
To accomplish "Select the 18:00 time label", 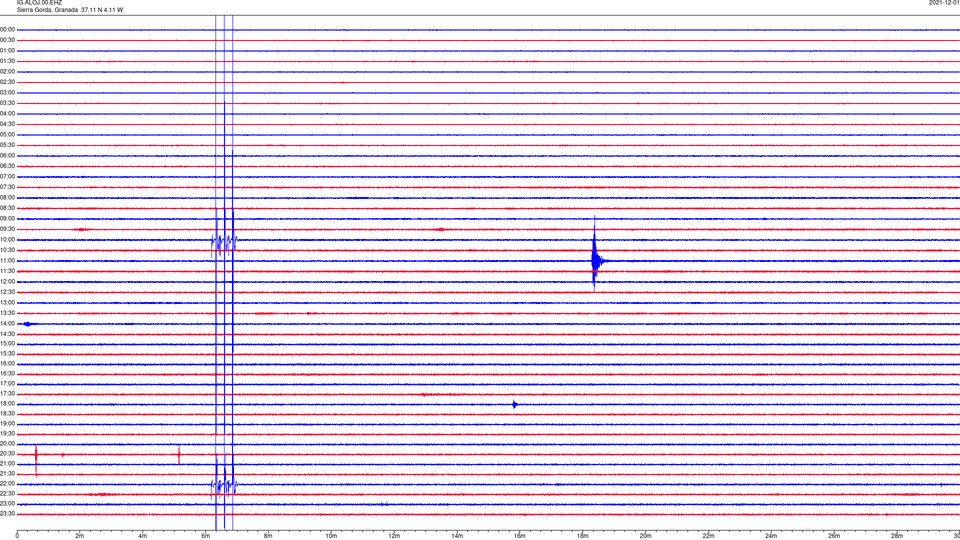I will tap(7, 404).
